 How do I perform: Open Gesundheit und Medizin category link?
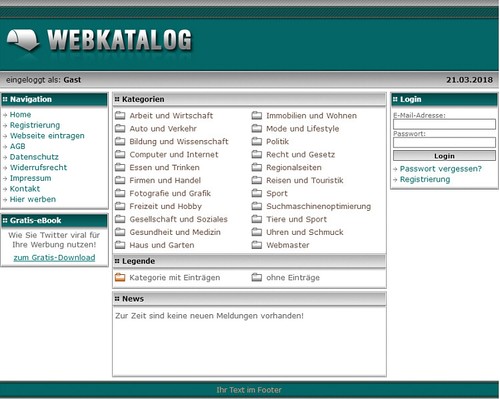click(x=175, y=232)
